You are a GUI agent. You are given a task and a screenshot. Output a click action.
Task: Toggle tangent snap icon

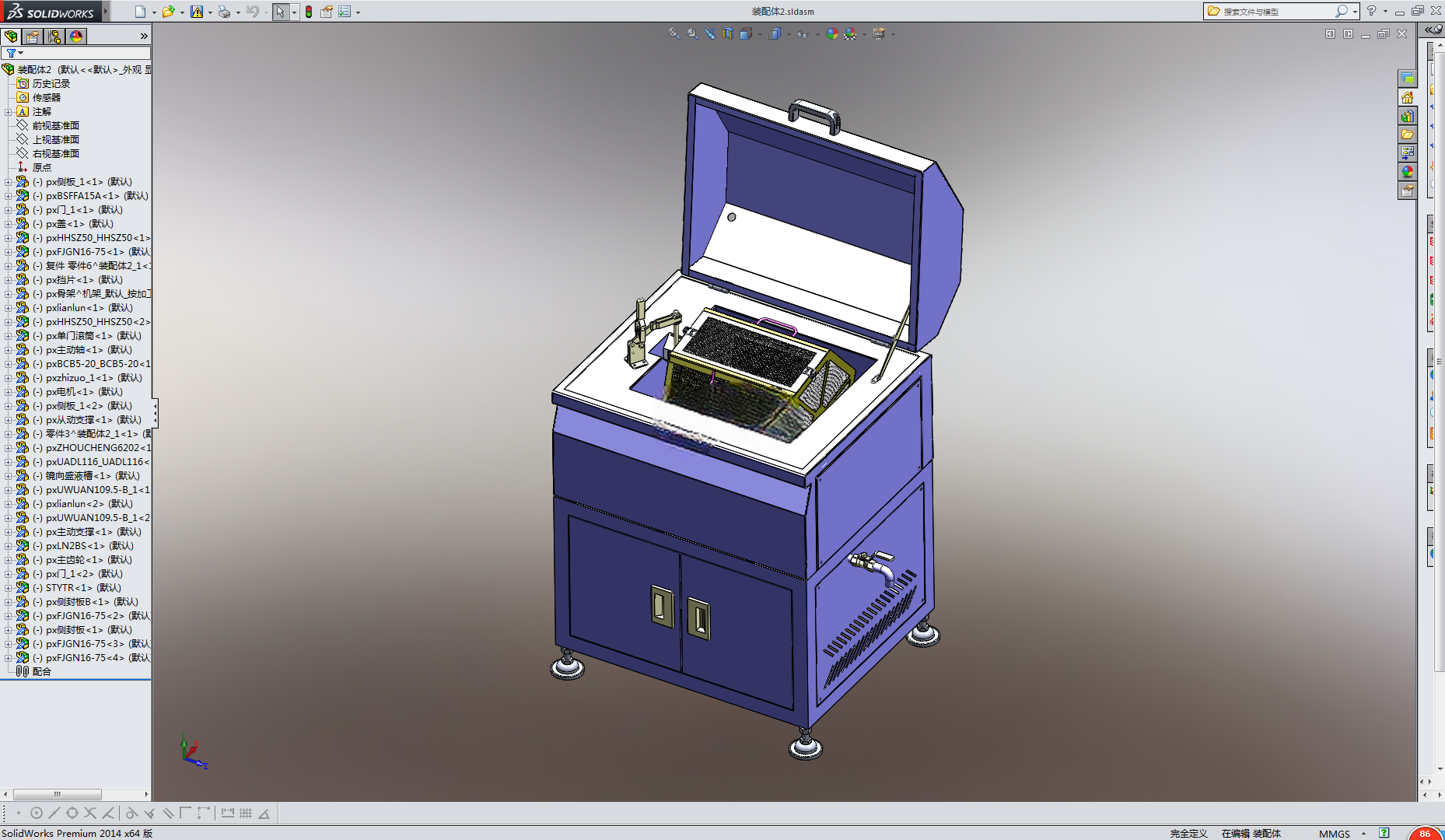click(x=131, y=814)
